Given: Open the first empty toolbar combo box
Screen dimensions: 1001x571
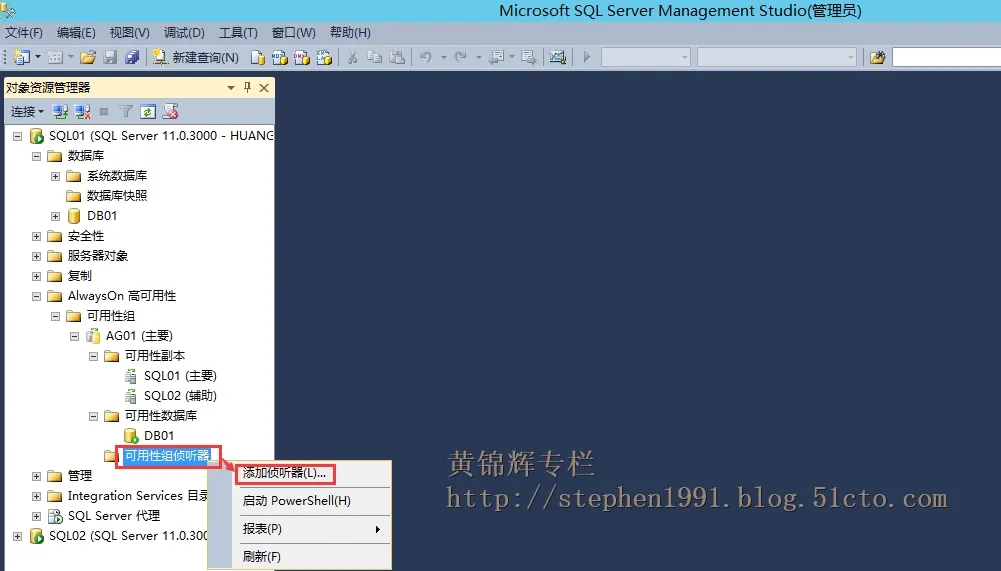Looking at the screenshot, I should (x=646, y=57).
